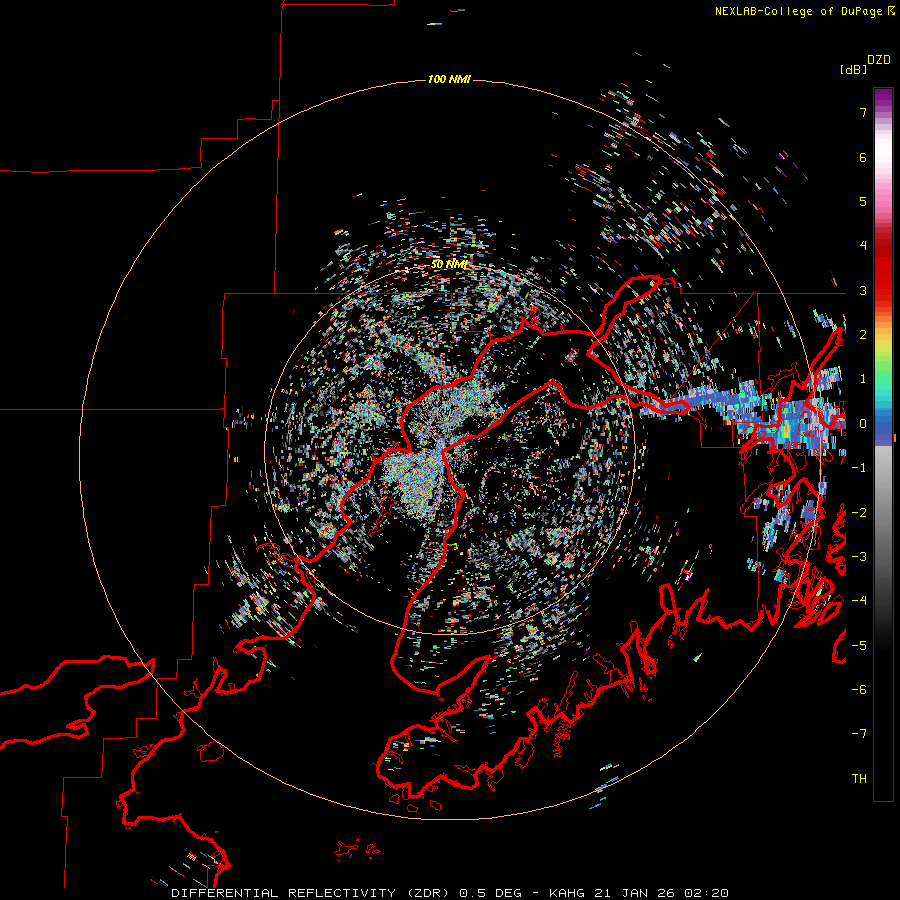This screenshot has width=900, height=900.
Task: Click the [dB] unit label
Action: coord(853,69)
